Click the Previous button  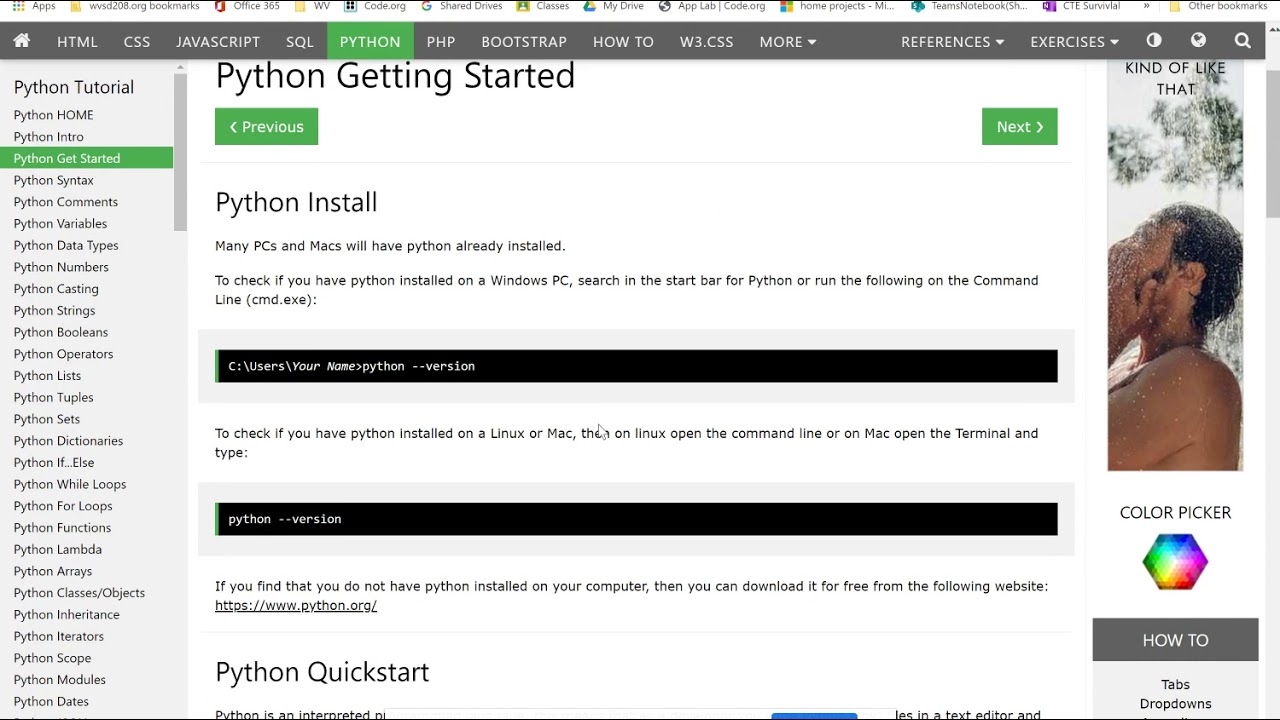266,127
